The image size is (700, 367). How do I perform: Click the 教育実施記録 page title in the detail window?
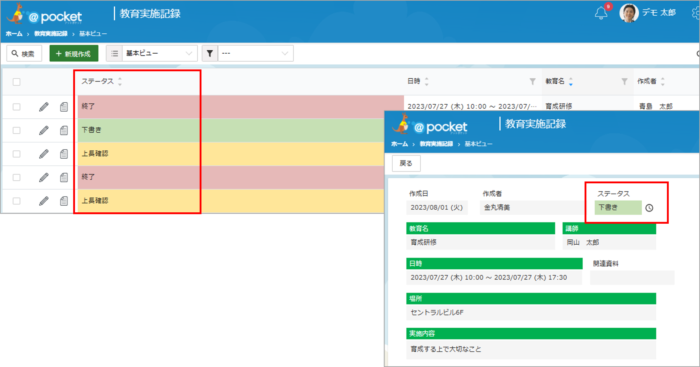tap(535, 124)
